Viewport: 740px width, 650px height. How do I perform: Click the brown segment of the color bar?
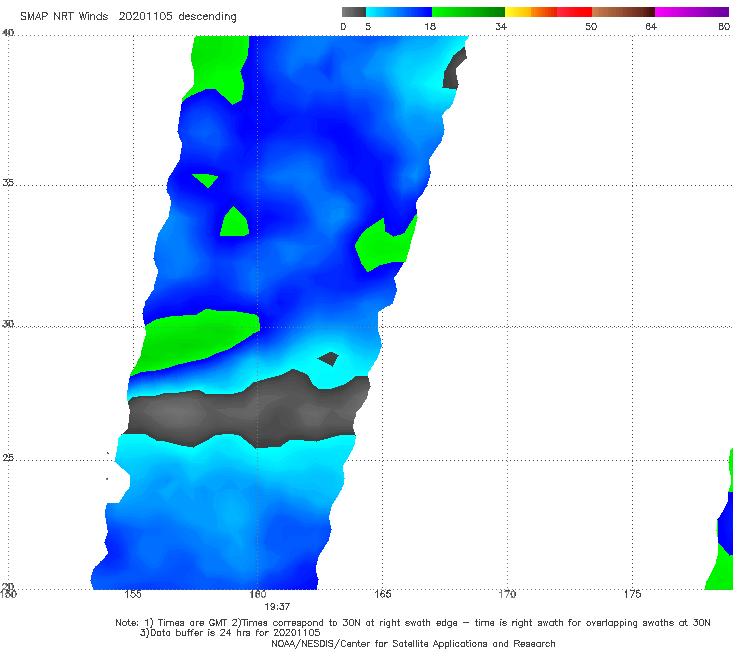pos(623,12)
